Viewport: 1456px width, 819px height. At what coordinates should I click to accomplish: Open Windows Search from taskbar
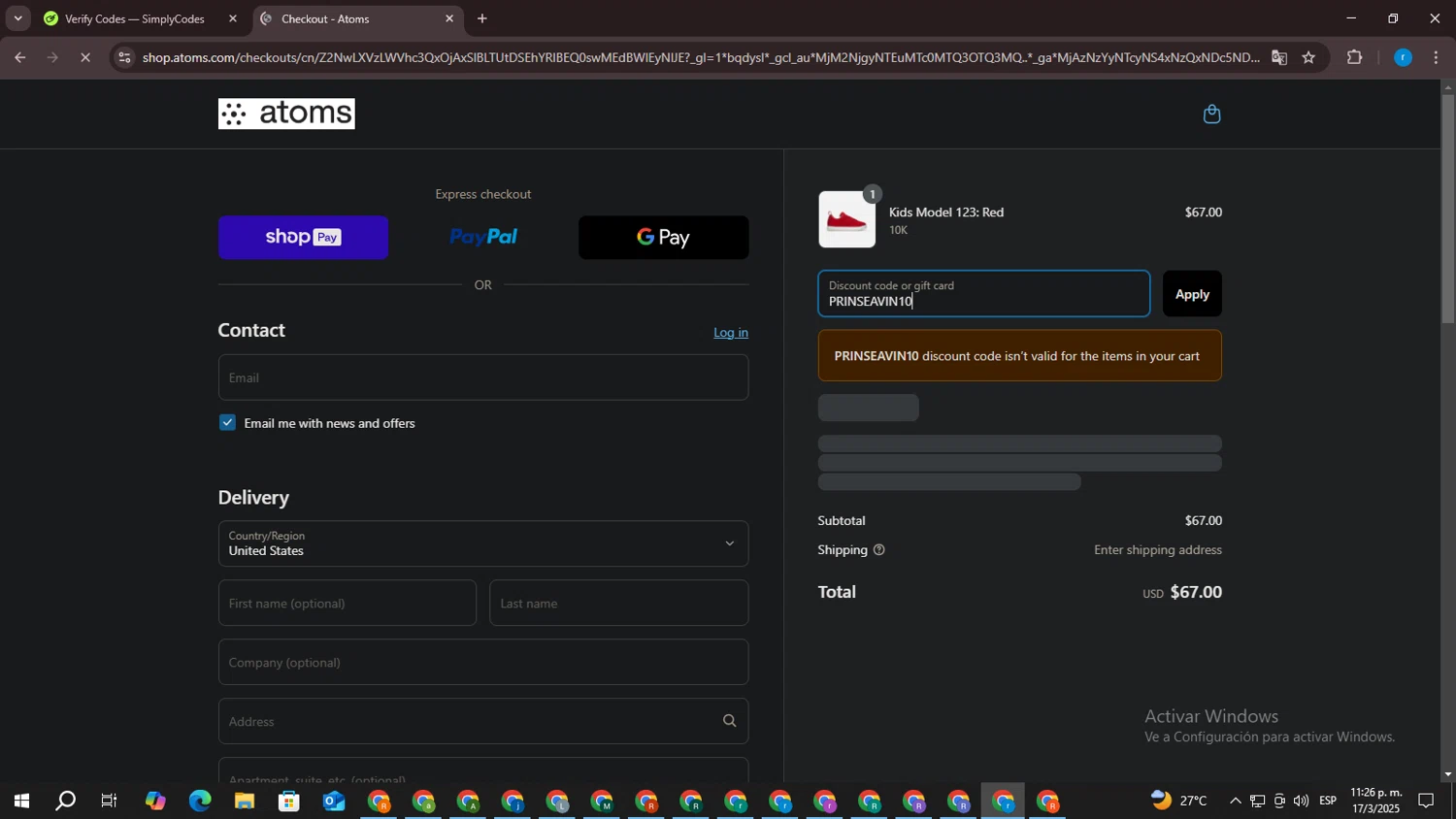coord(65,802)
